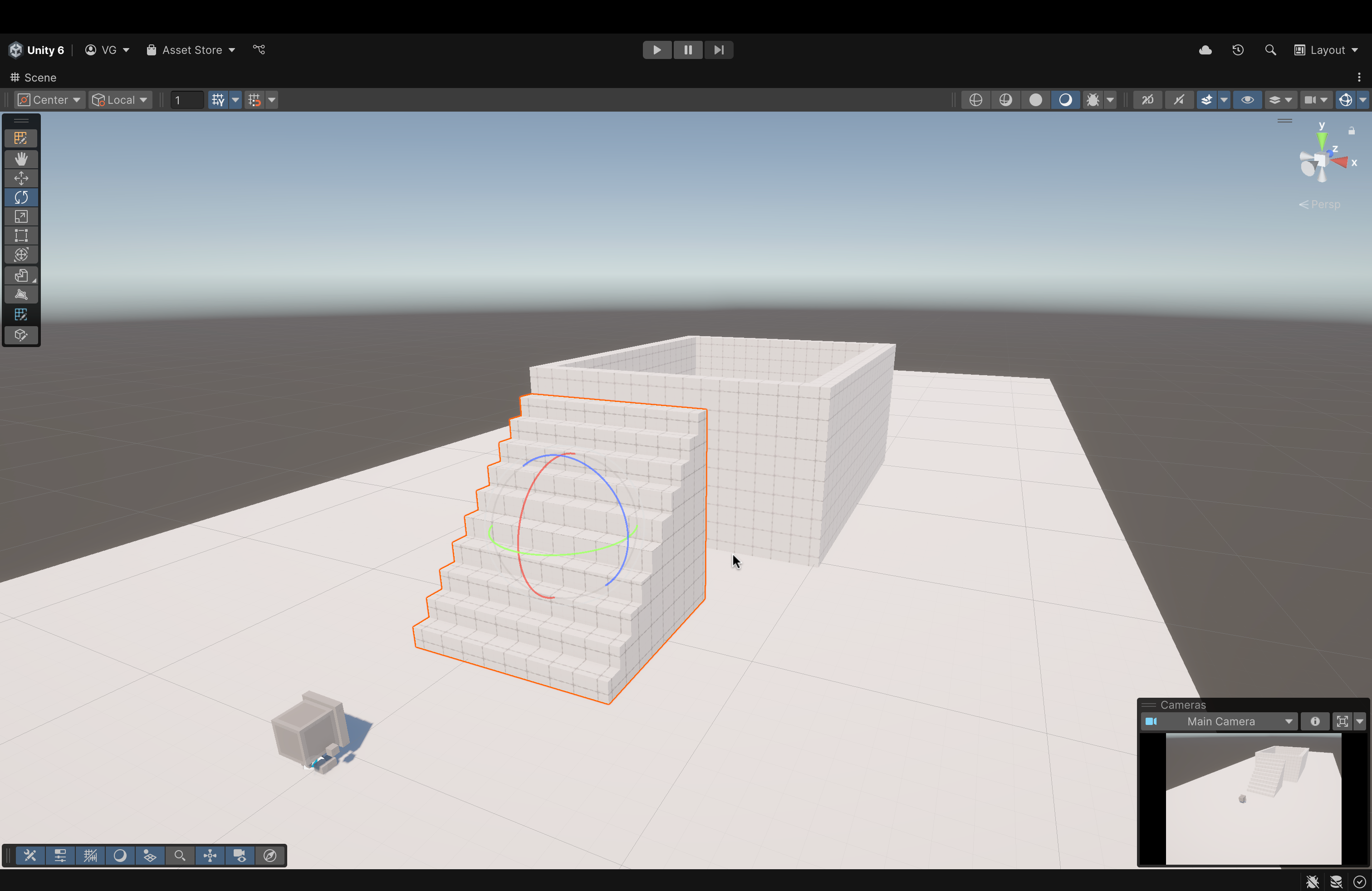Open the Undo History
This screenshot has width=1372, height=891.
click(x=1238, y=50)
